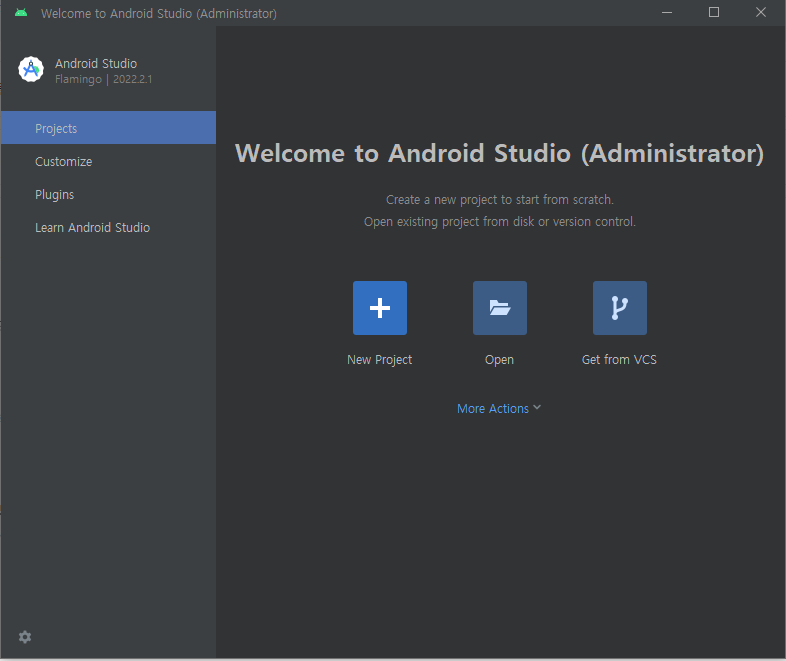Switch to the Customize tab
Screen dimensions: 786x661
point(108,161)
